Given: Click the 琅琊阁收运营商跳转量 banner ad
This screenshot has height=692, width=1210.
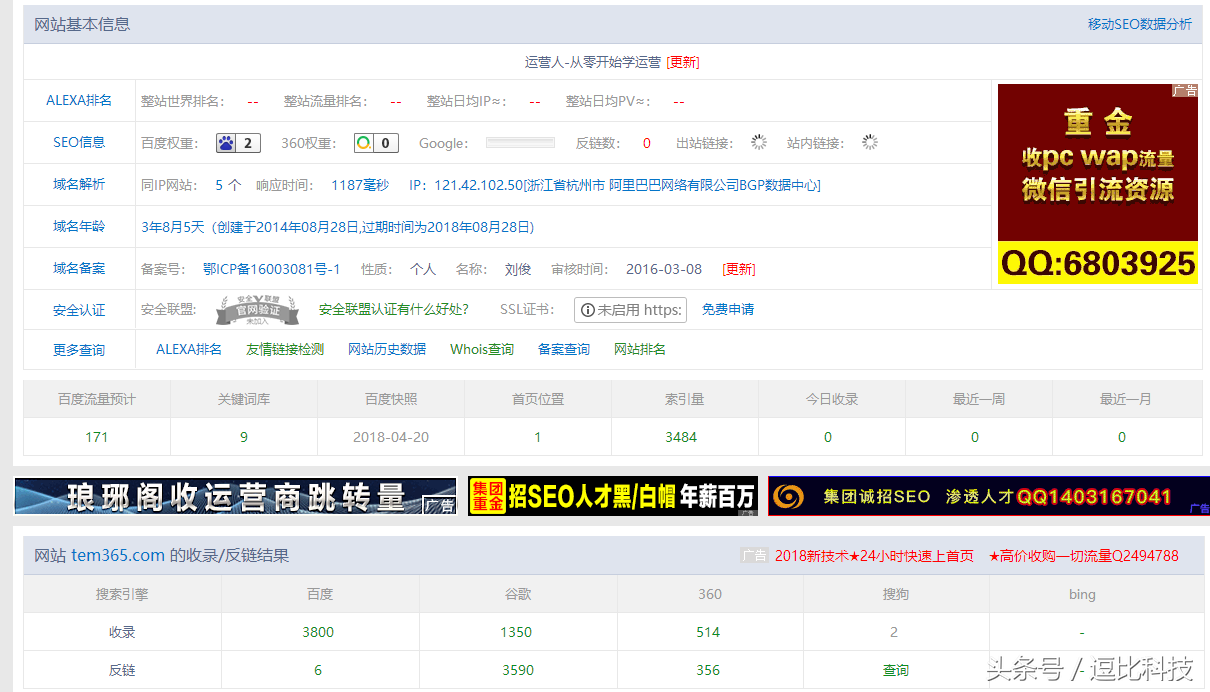Looking at the screenshot, I should 236,496.
